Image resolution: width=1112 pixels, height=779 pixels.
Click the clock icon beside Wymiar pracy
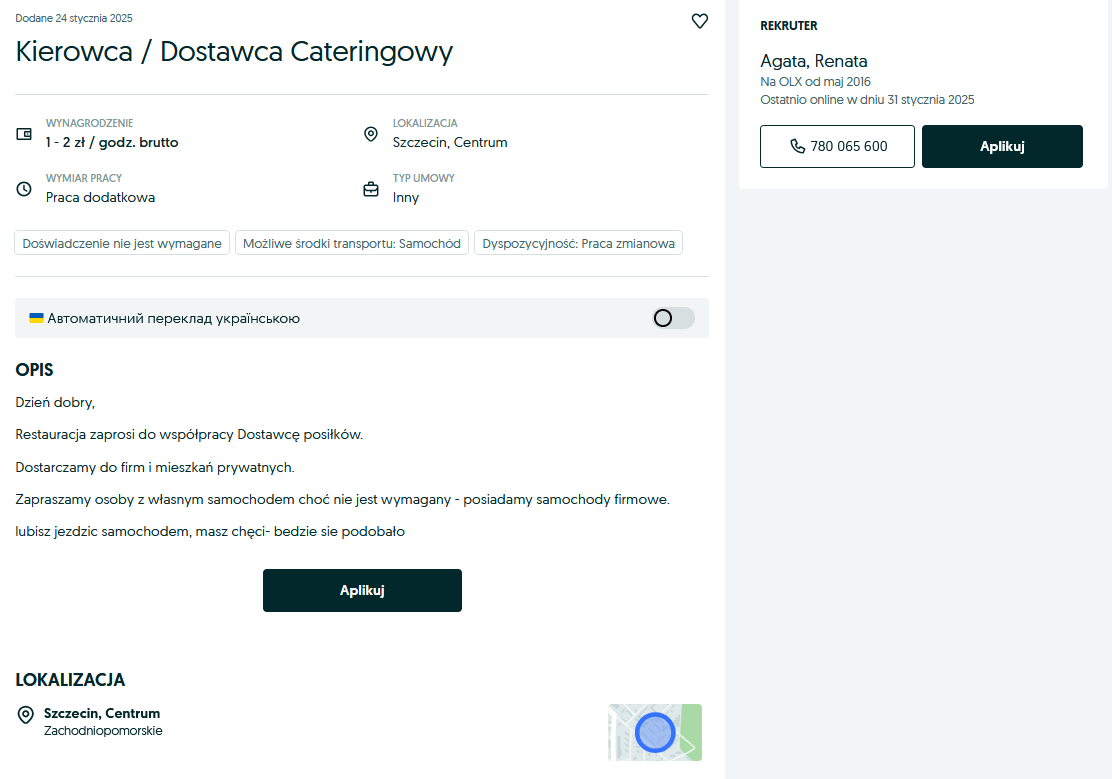(24, 189)
